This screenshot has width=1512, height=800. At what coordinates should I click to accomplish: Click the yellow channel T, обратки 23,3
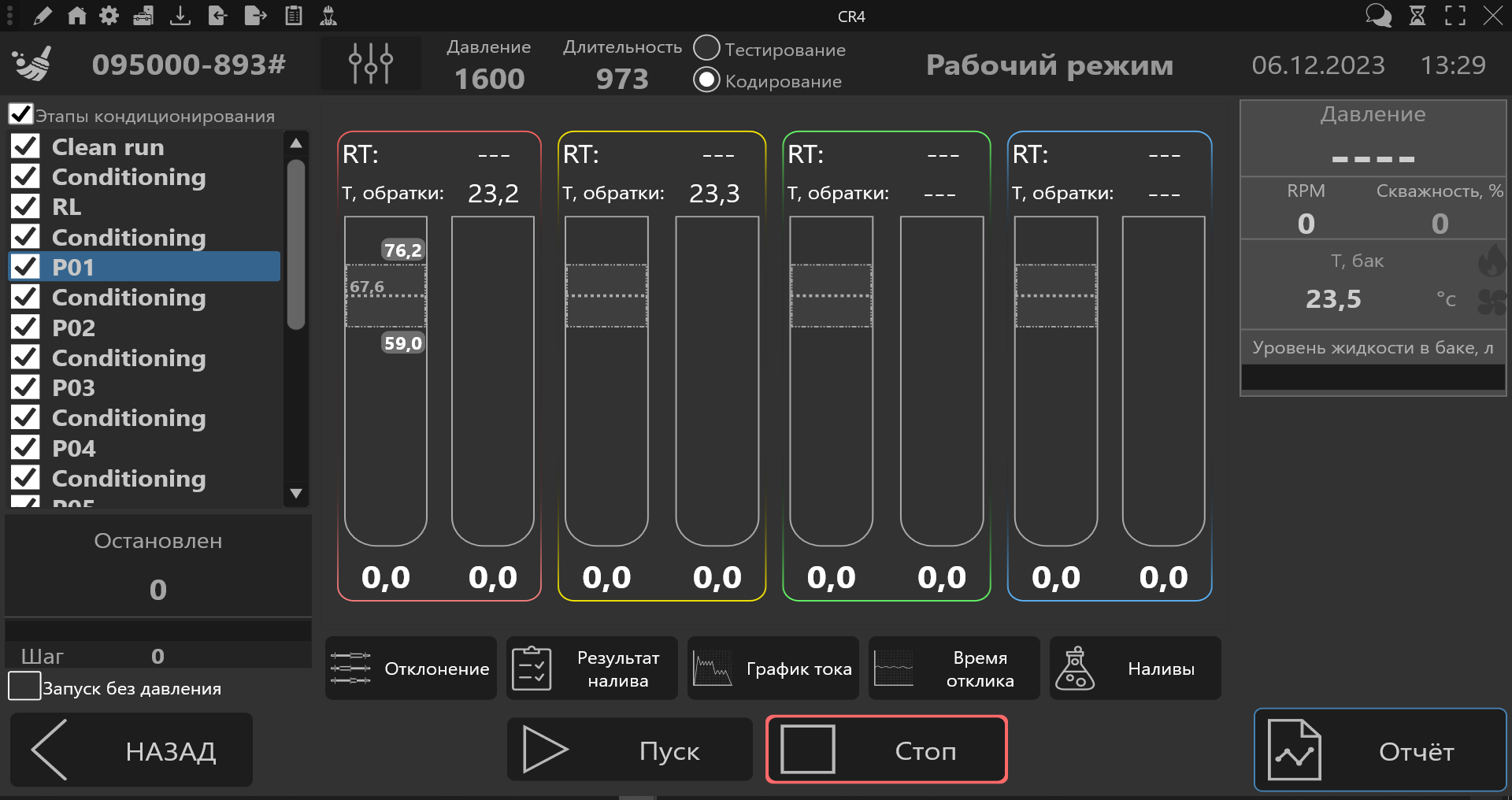point(714,194)
